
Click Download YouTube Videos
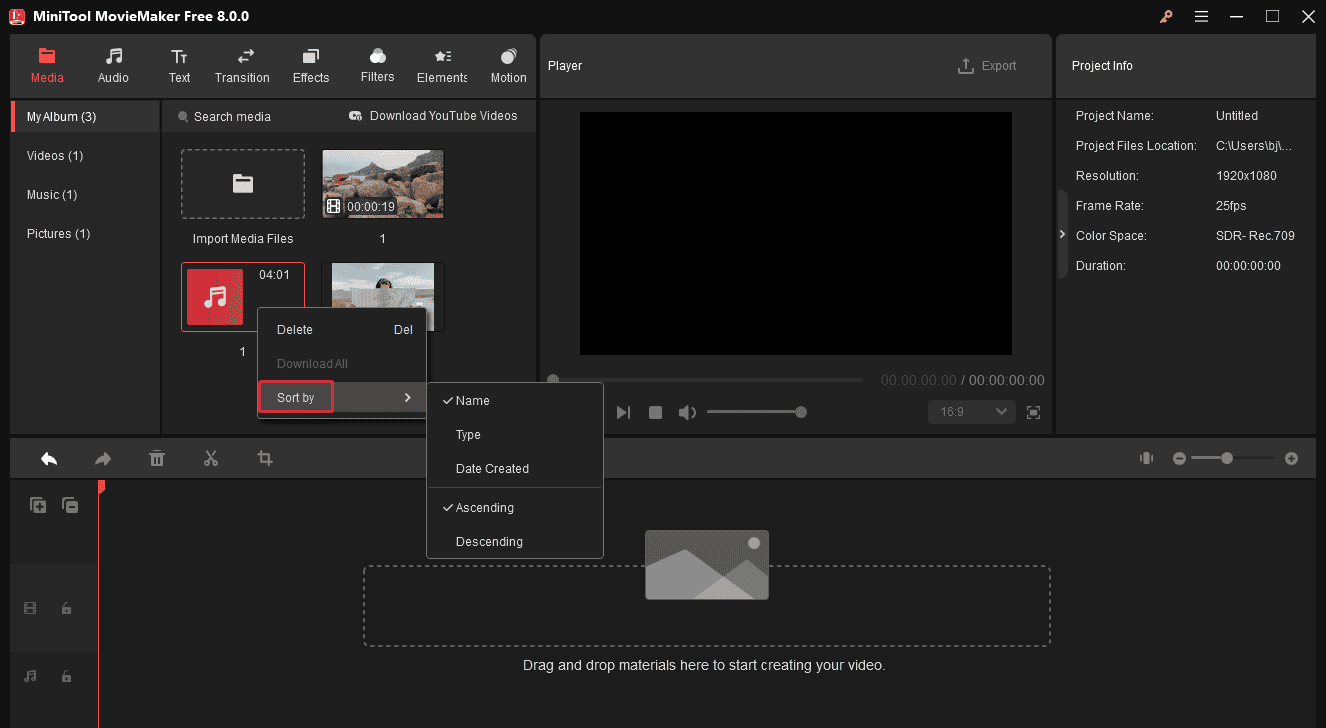tap(432, 116)
